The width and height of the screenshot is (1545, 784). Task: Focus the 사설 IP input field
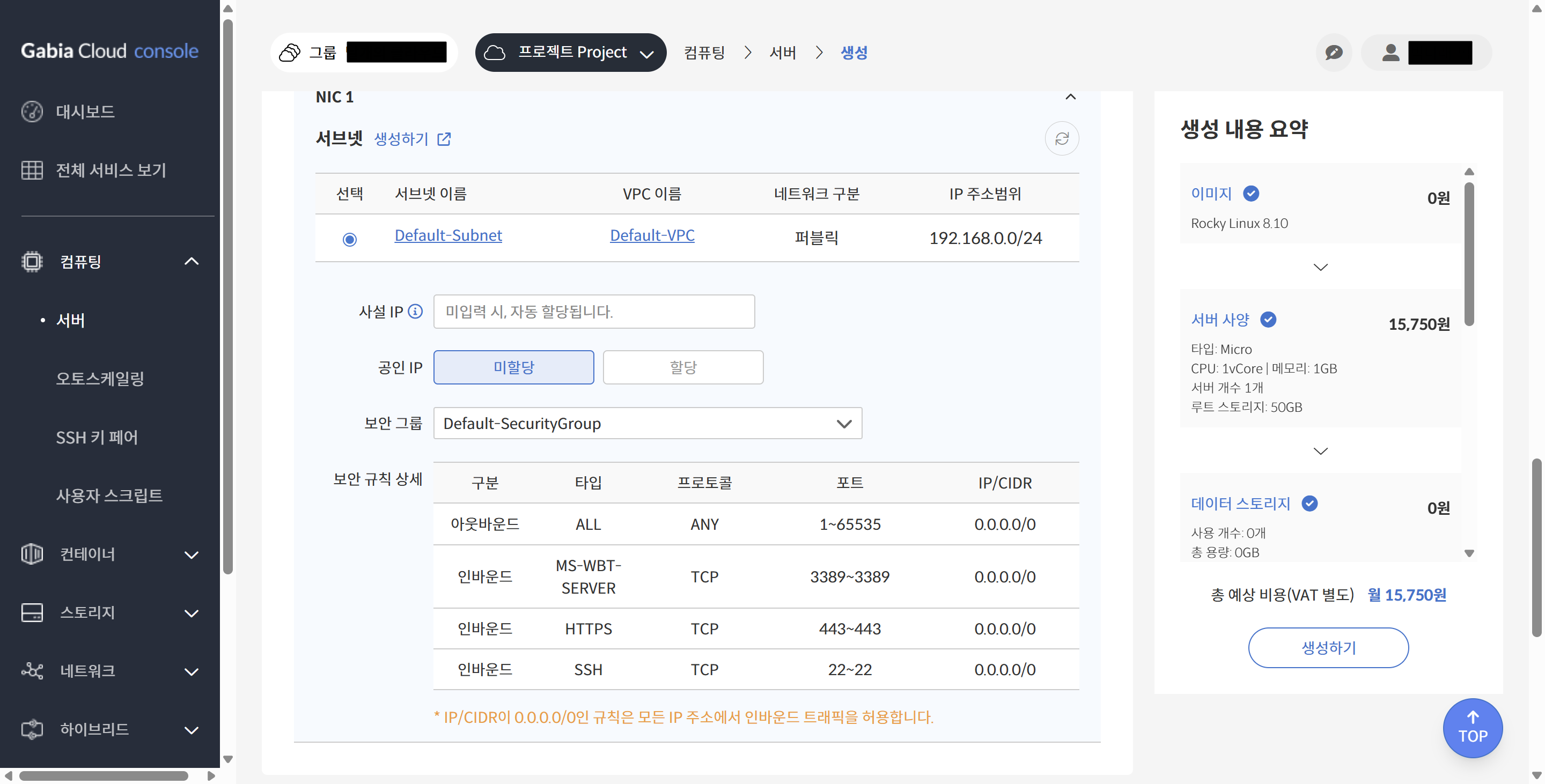[593, 311]
